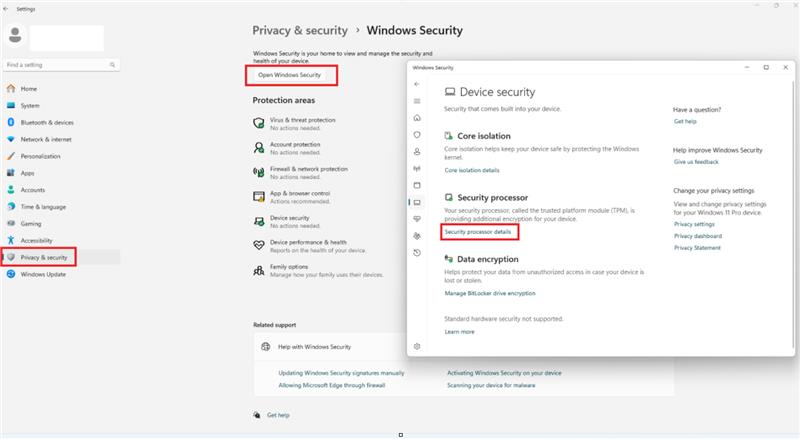Open Account protection person icon in sidebar

point(417,152)
